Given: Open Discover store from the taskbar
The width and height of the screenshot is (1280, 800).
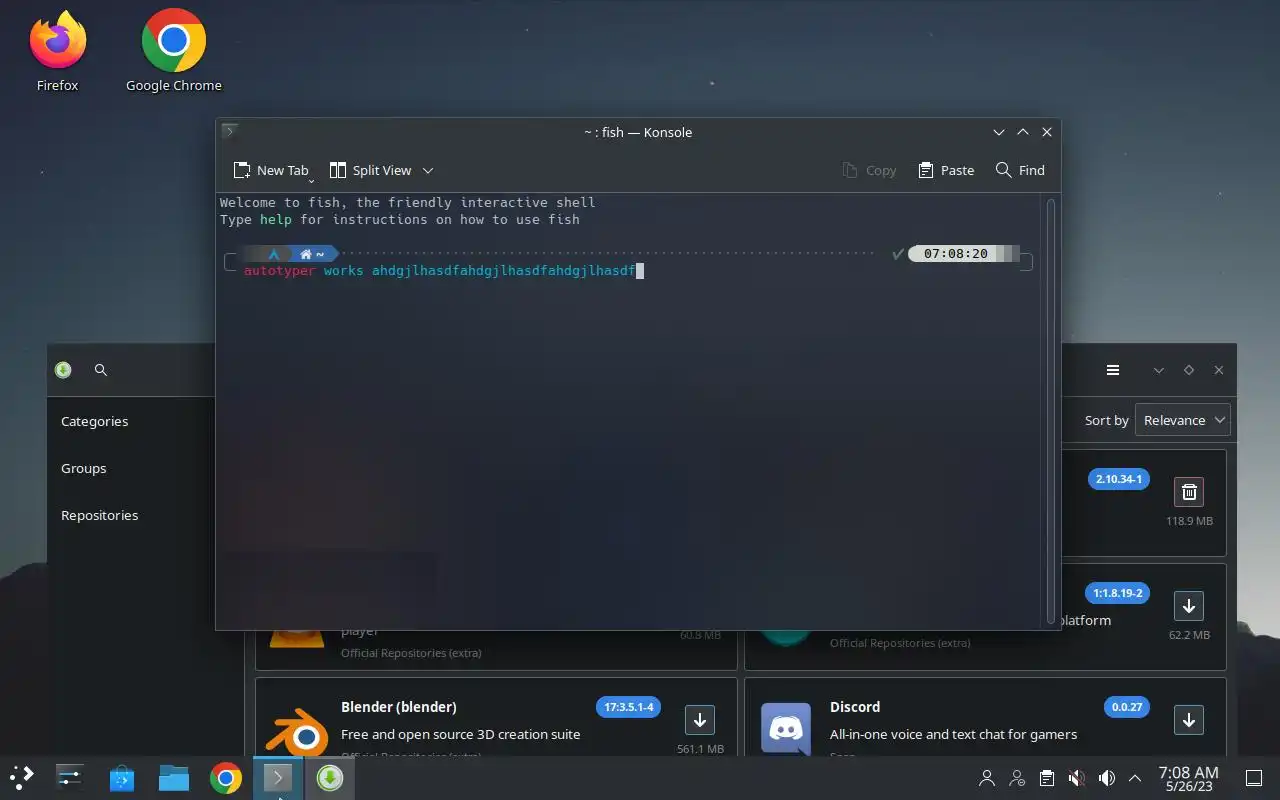Looking at the screenshot, I should (121, 777).
